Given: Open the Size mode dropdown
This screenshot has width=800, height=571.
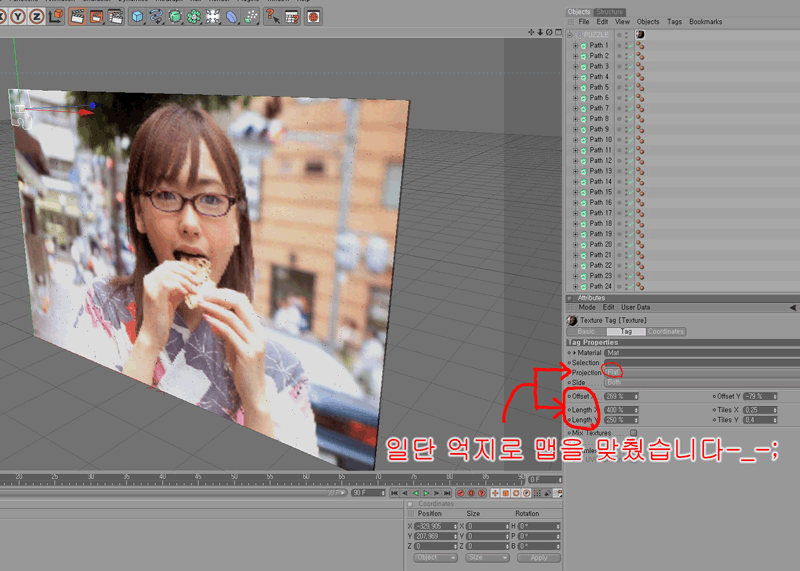Looking at the screenshot, I should (487, 558).
